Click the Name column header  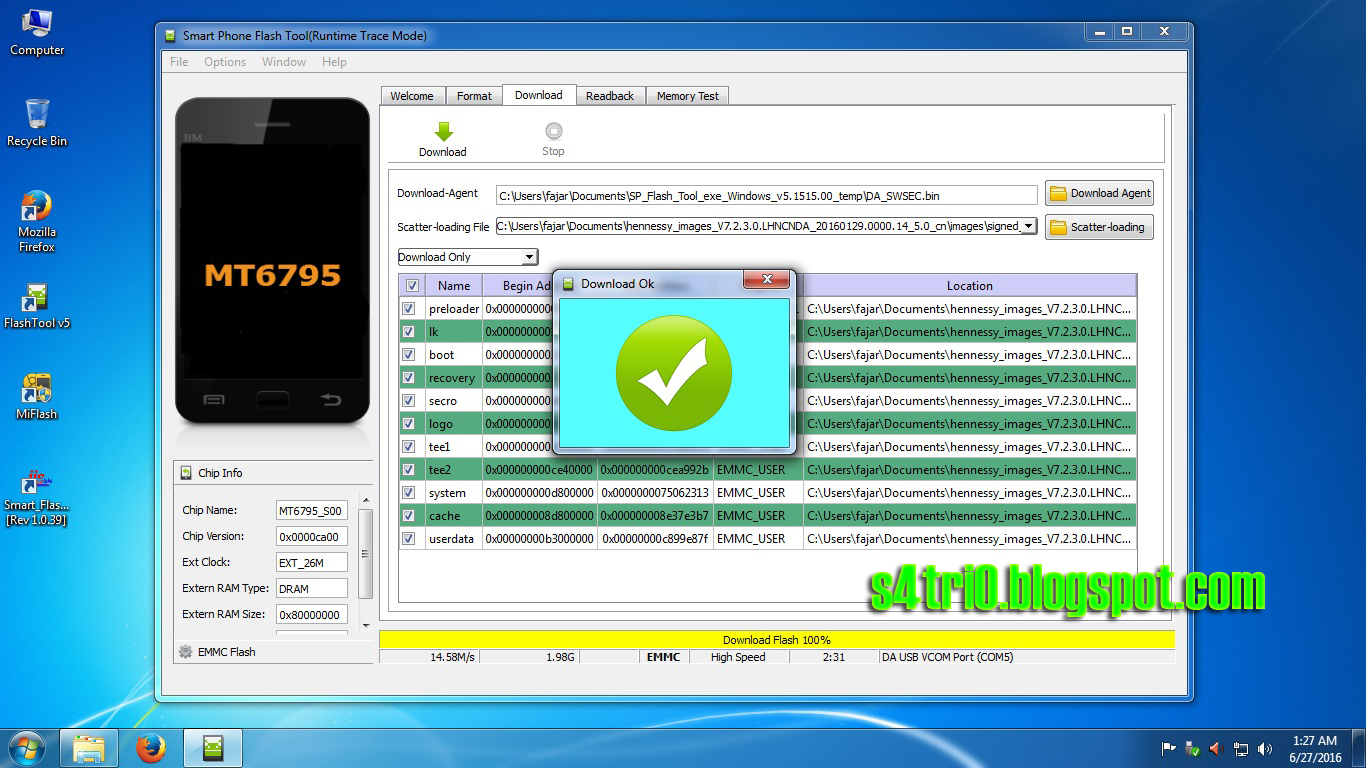click(x=454, y=286)
